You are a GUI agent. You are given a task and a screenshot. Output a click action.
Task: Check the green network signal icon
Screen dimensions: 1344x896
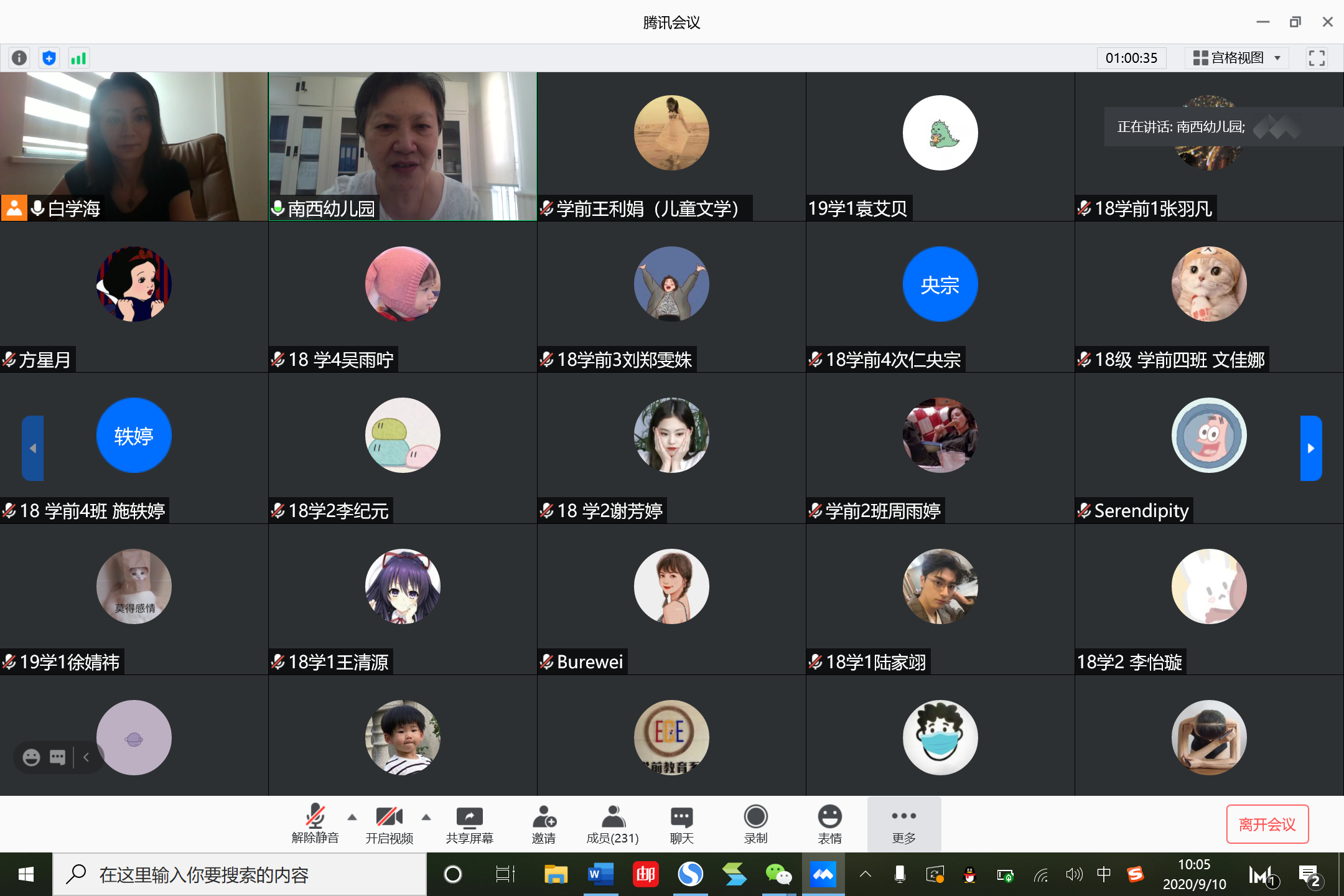pyautogui.click(x=79, y=58)
